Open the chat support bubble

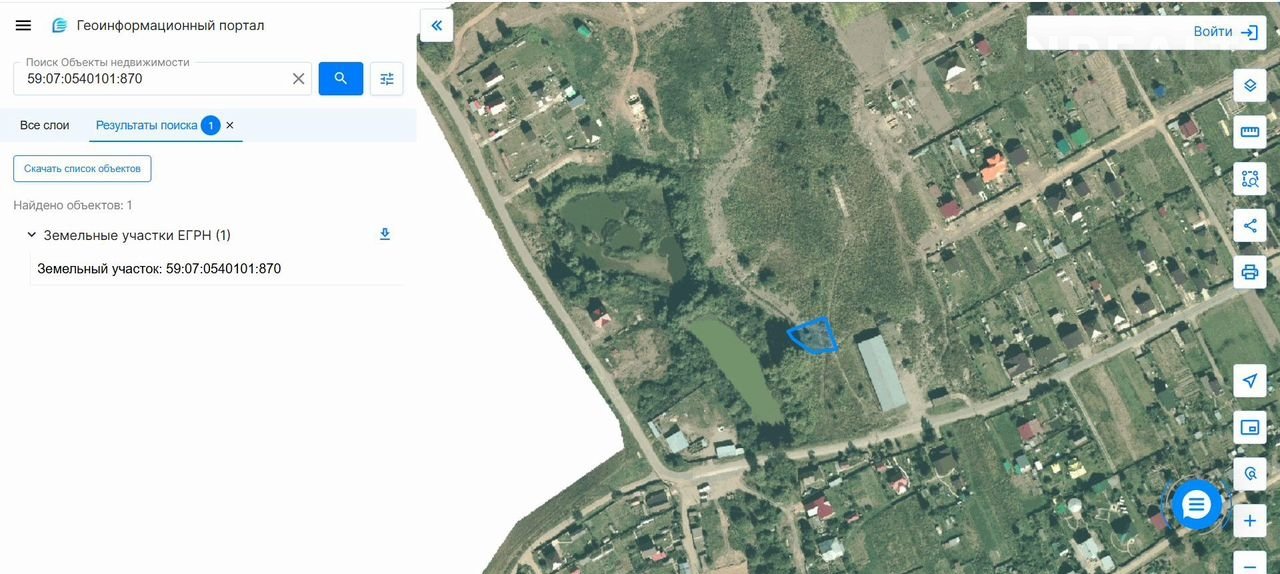coord(1196,505)
